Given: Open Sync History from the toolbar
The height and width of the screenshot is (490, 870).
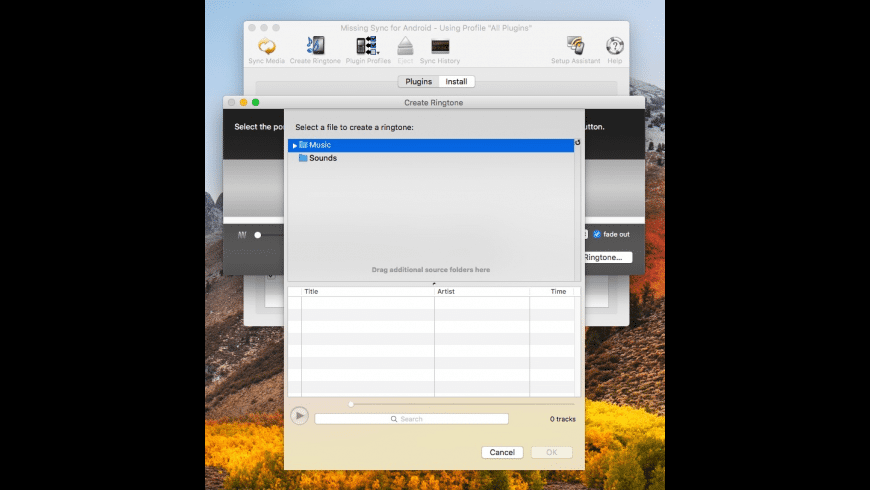Looking at the screenshot, I should click(440, 50).
